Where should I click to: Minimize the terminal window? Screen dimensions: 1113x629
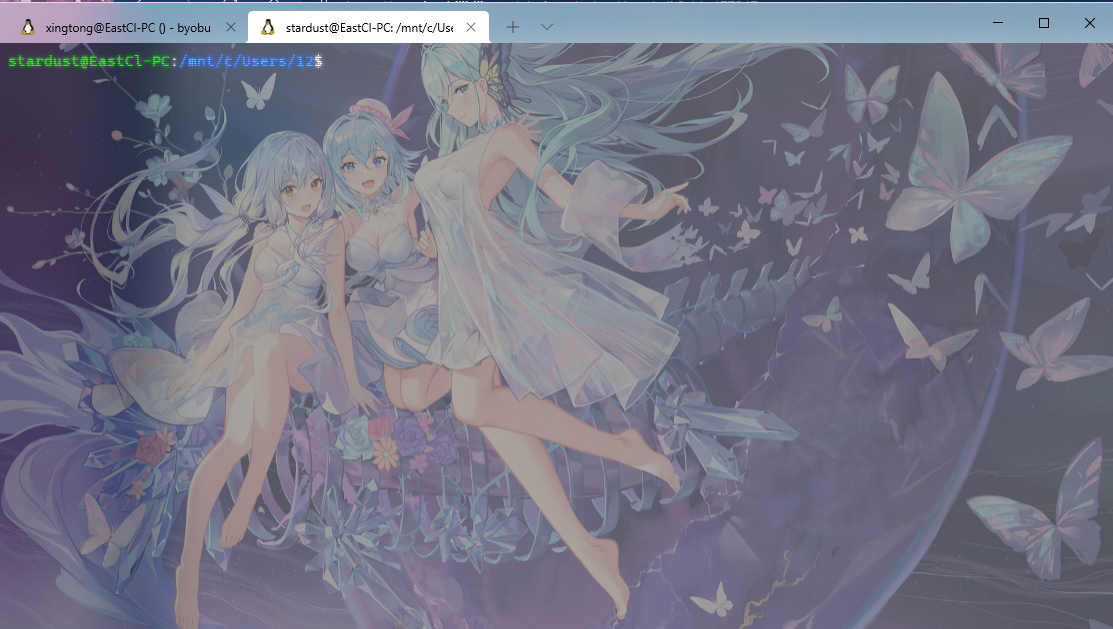pyautogui.click(x=997, y=23)
